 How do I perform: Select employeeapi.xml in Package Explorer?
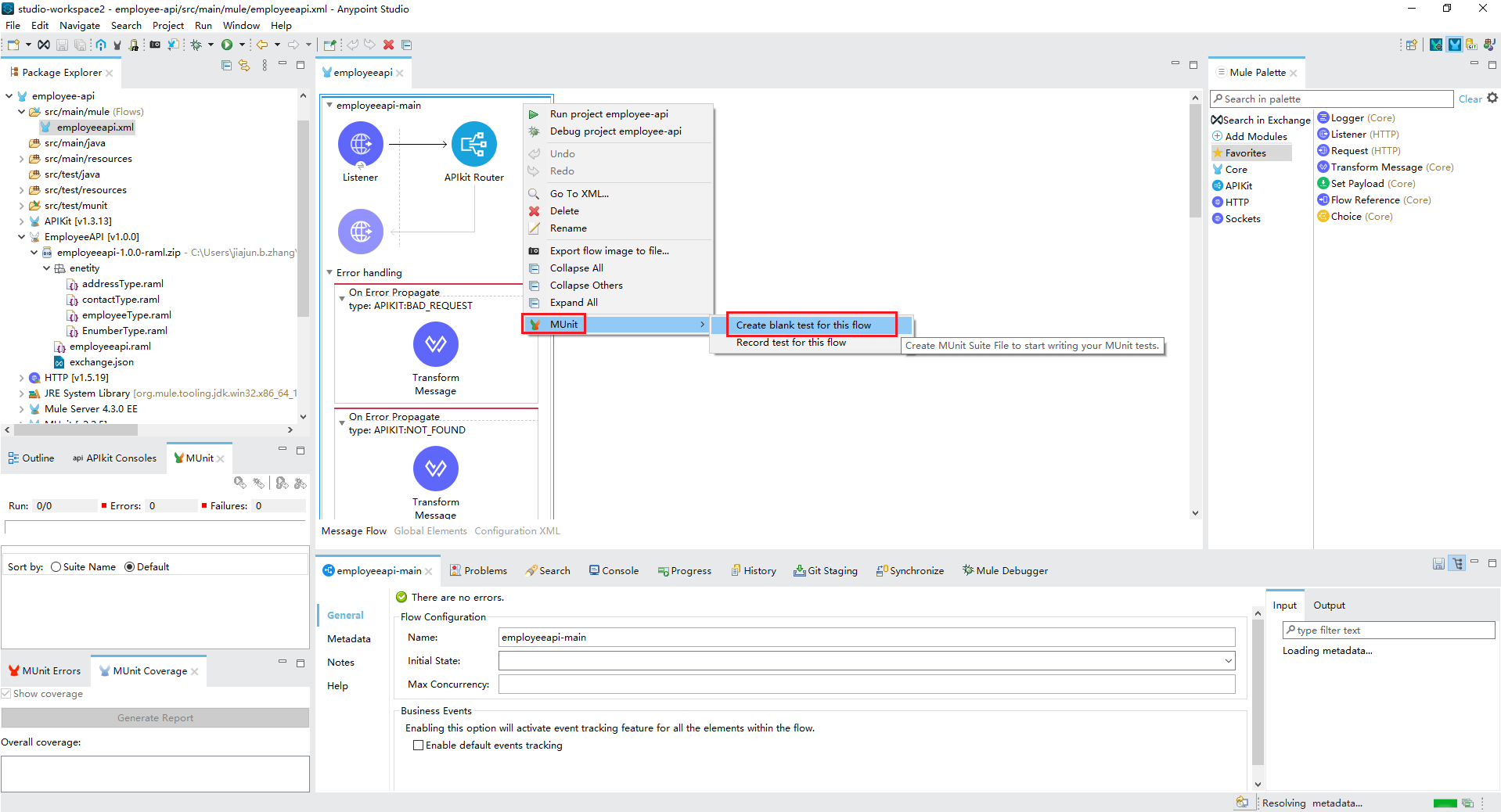tap(87, 128)
